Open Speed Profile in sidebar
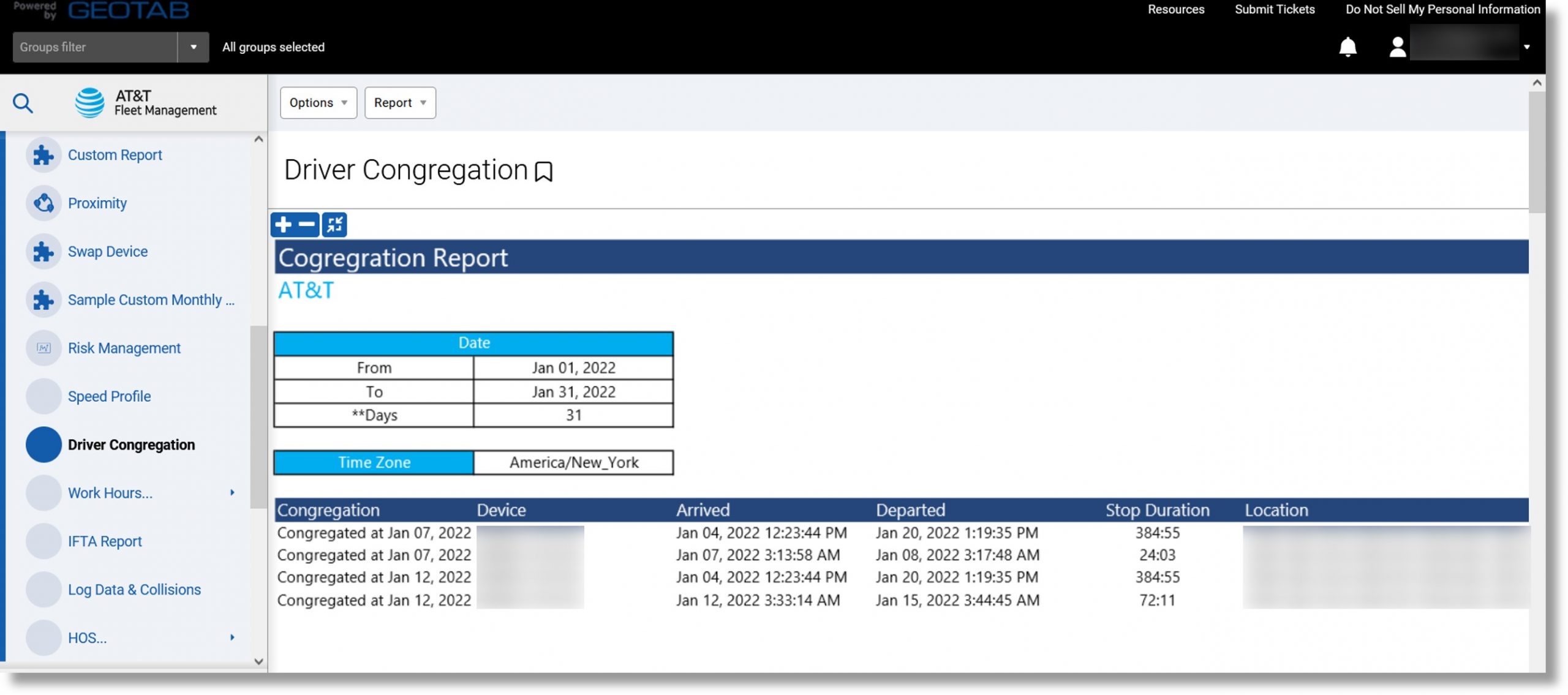 [109, 397]
